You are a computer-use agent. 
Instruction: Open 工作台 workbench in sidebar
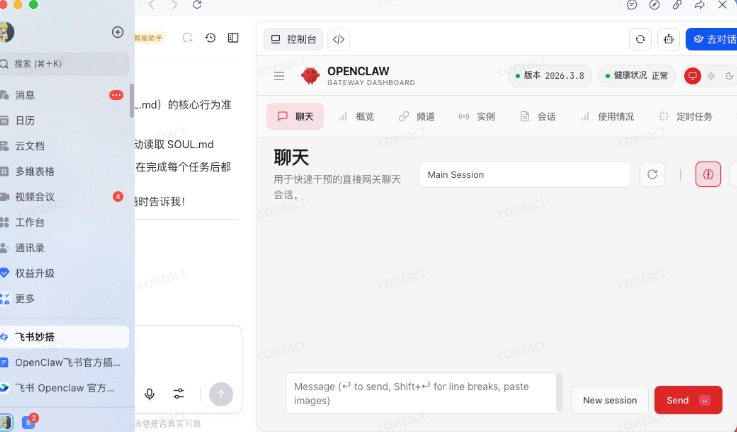point(64,222)
